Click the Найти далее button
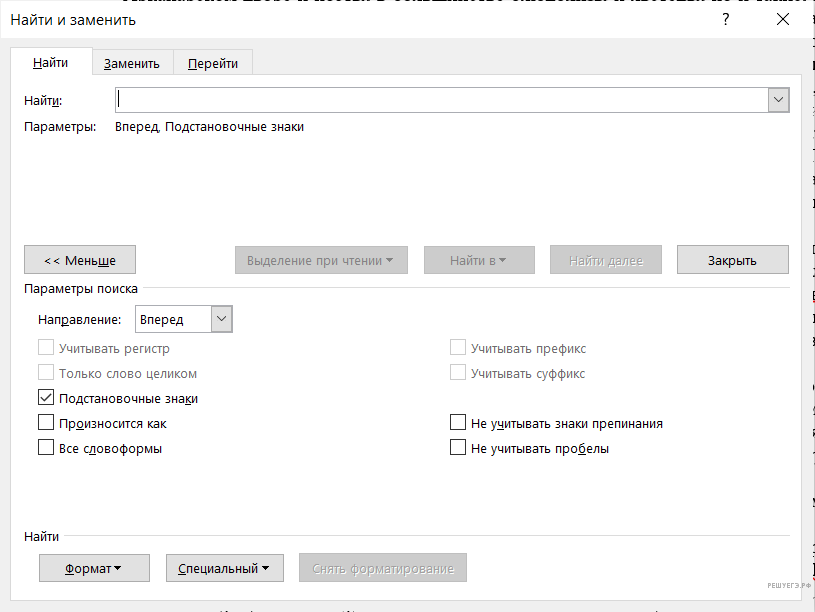 click(605, 260)
